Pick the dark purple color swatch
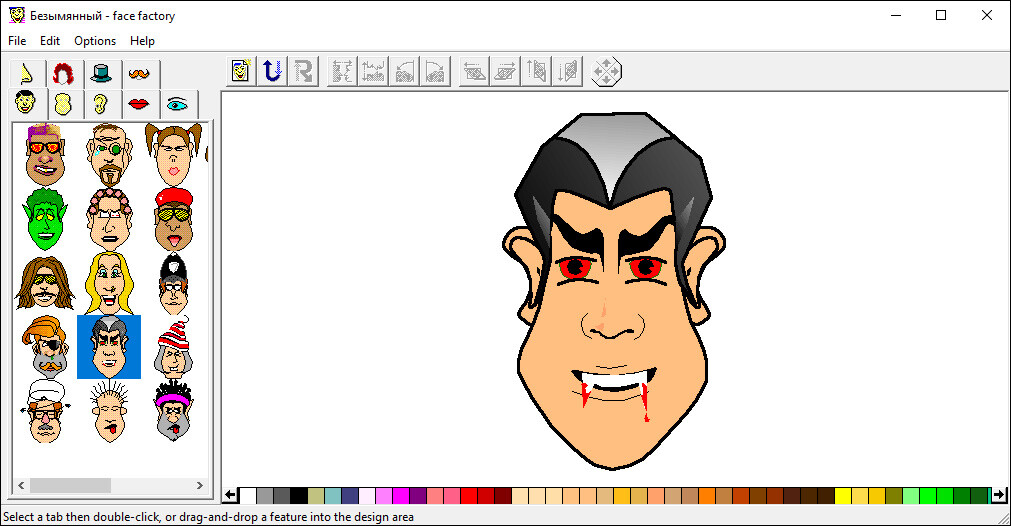Image resolution: width=1011 pixels, height=526 pixels. pyautogui.click(x=418, y=496)
